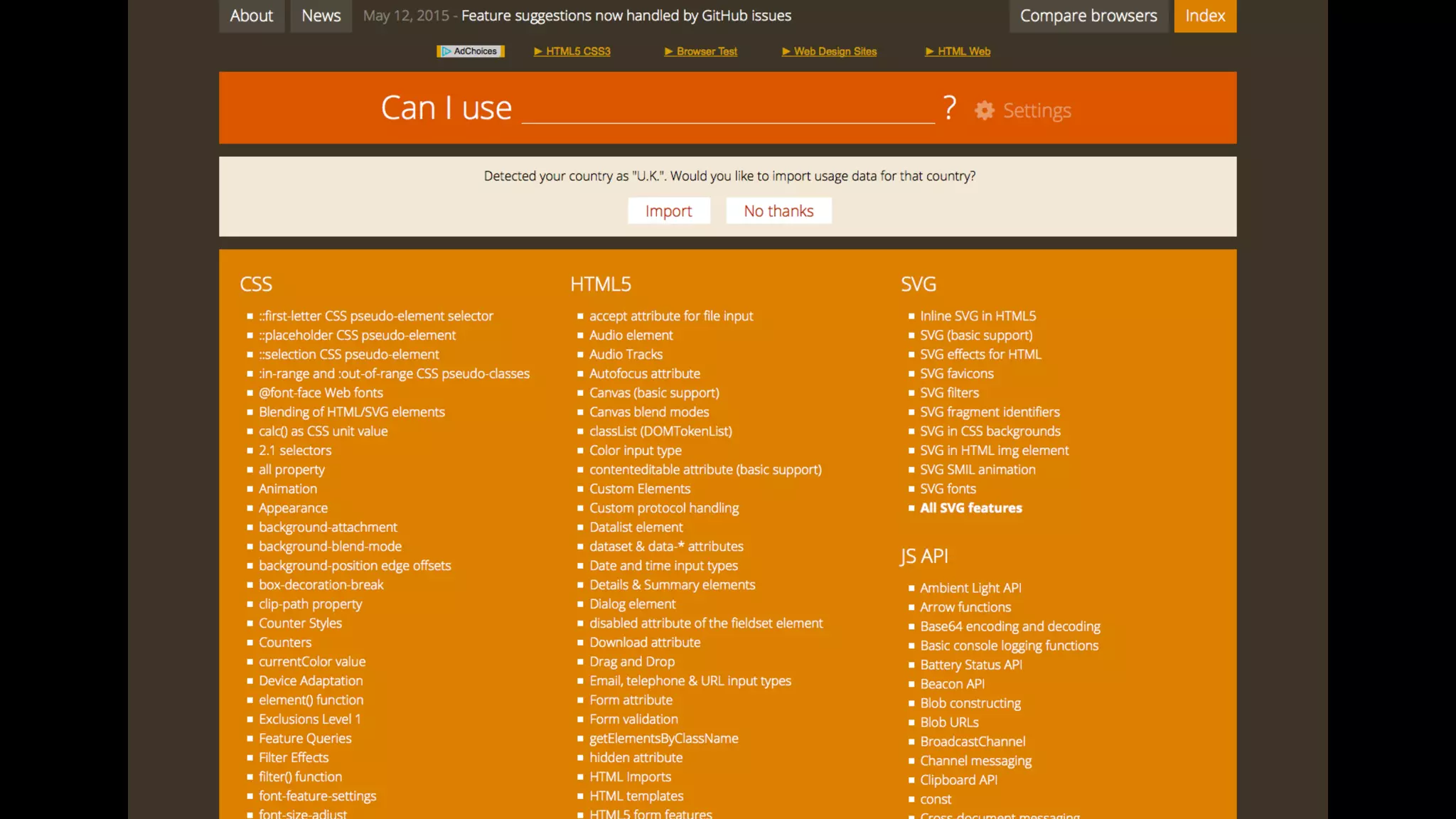Viewport: 1456px width, 819px height.
Task: Open the HTML5 CSS3 ad link
Action: (x=577, y=51)
